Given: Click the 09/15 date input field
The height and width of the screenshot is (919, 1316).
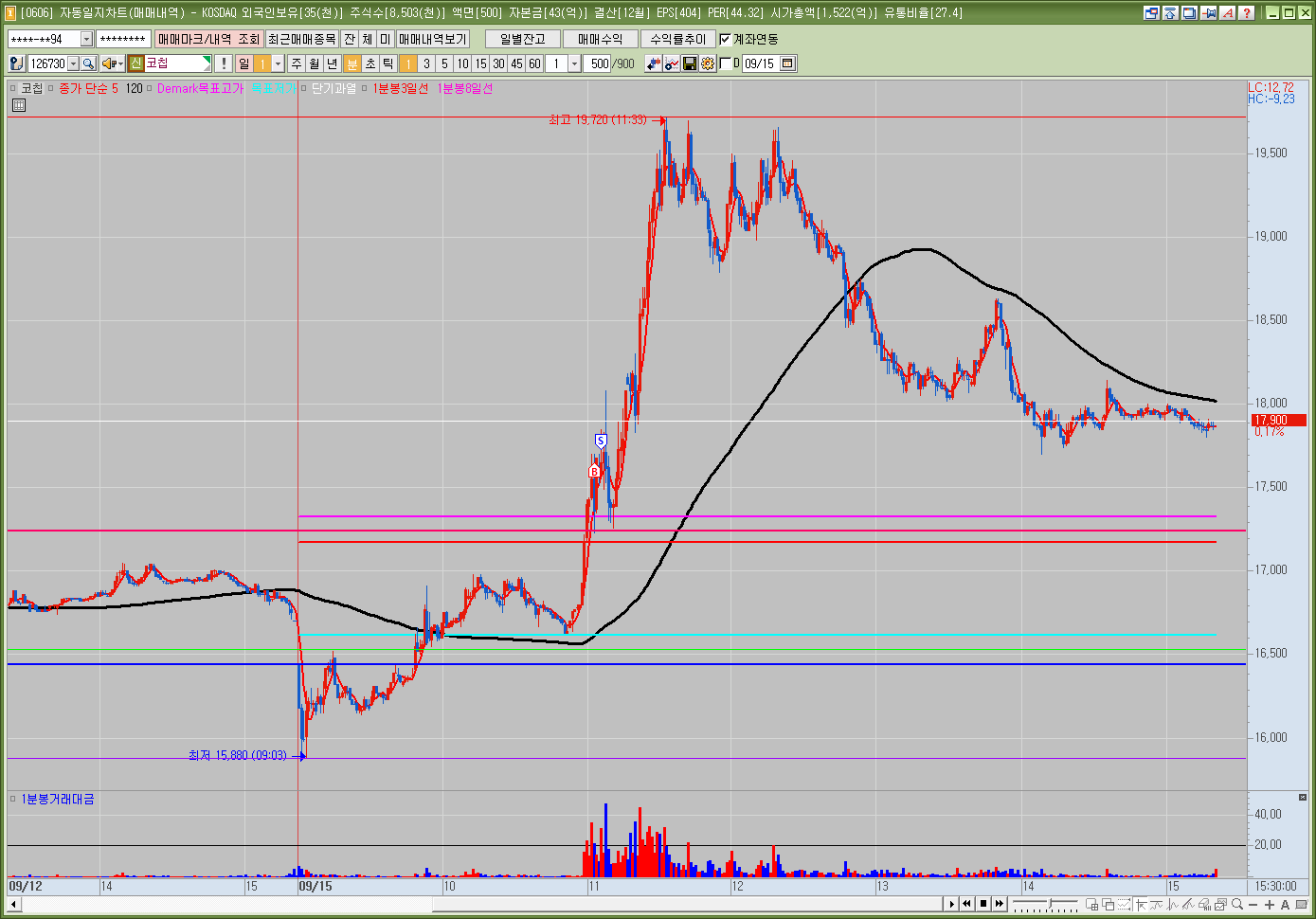Looking at the screenshot, I should (x=760, y=63).
